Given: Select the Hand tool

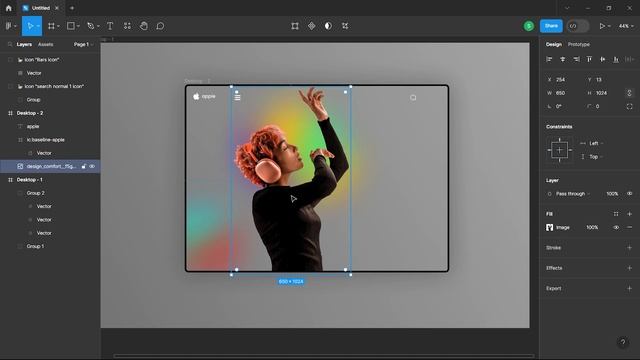Looking at the screenshot, I should (x=144, y=26).
